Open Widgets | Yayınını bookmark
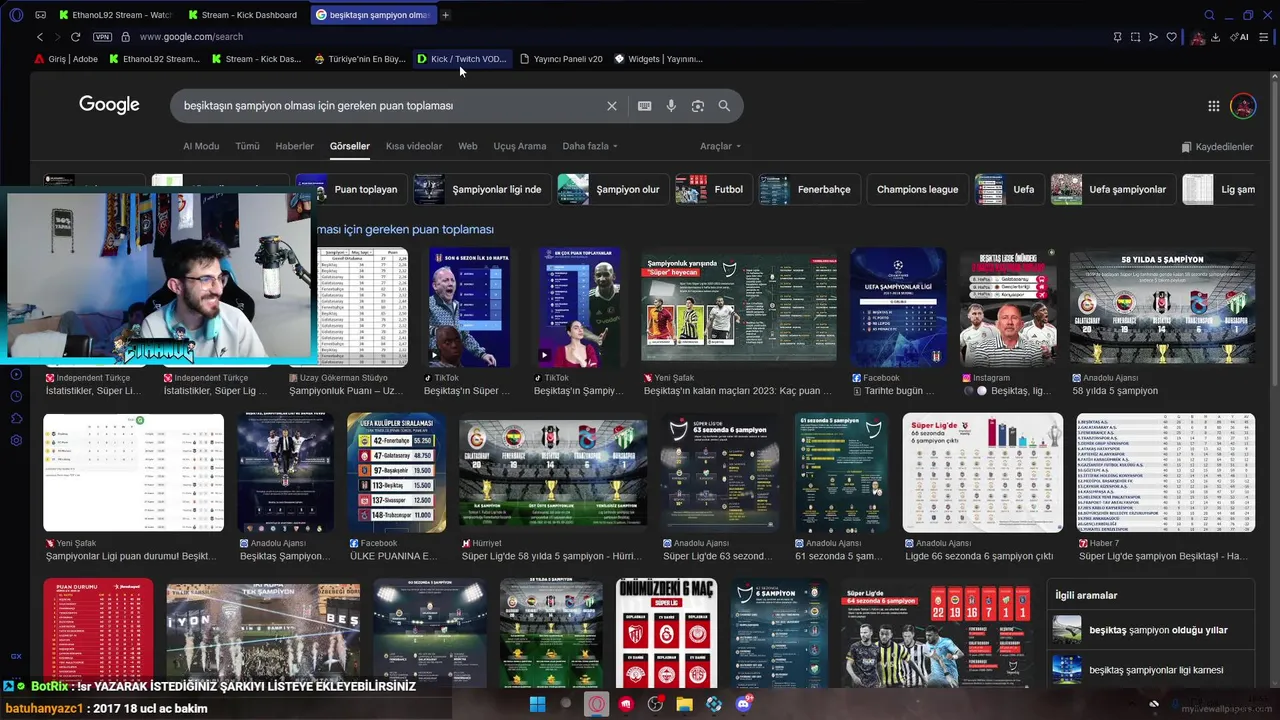This screenshot has width=1280, height=720. coord(659,59)
